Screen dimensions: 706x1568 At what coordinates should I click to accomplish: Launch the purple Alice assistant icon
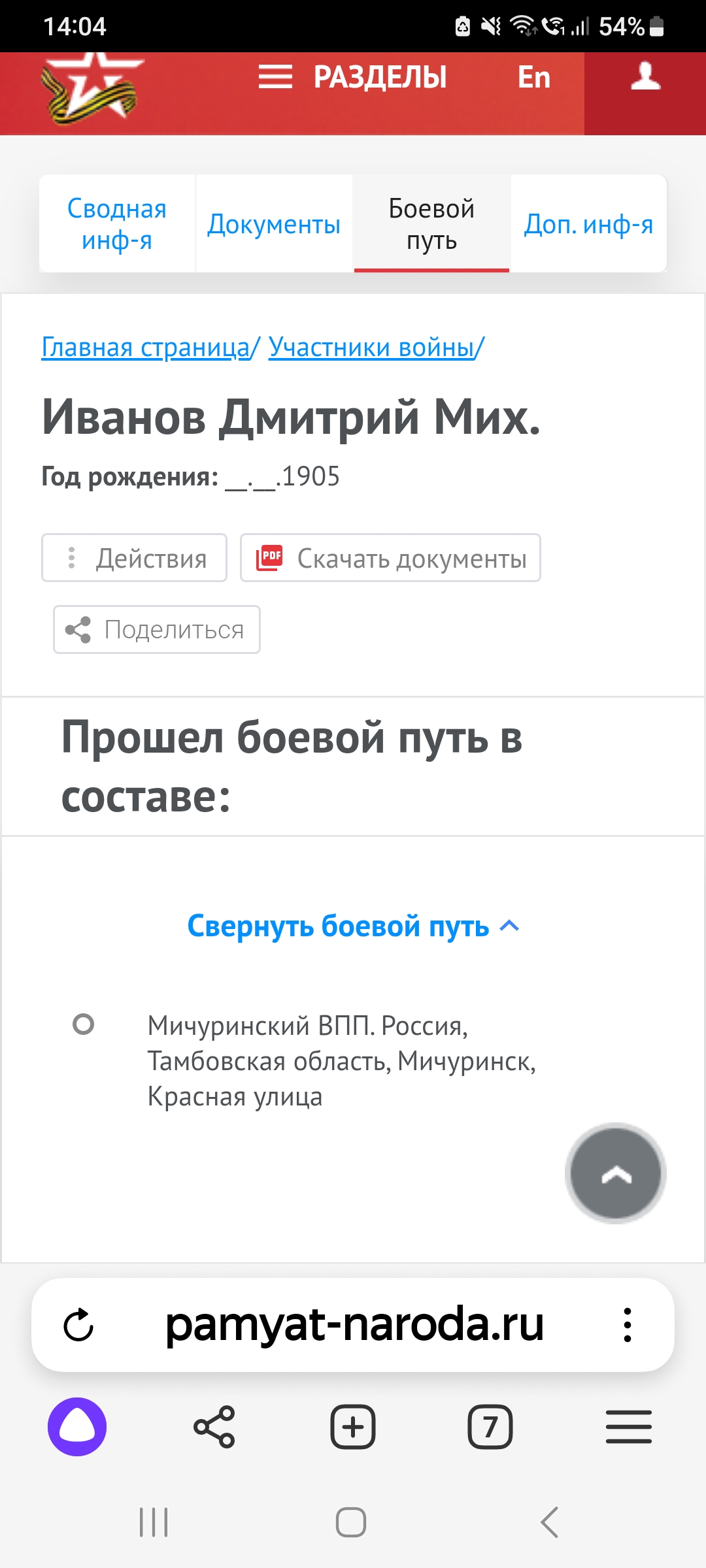tap(77, 1427)
